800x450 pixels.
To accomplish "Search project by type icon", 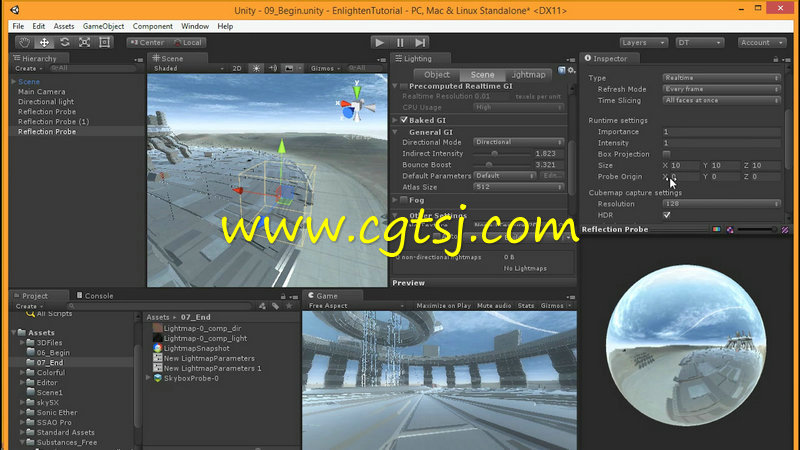I will click(x=262, y=306).
